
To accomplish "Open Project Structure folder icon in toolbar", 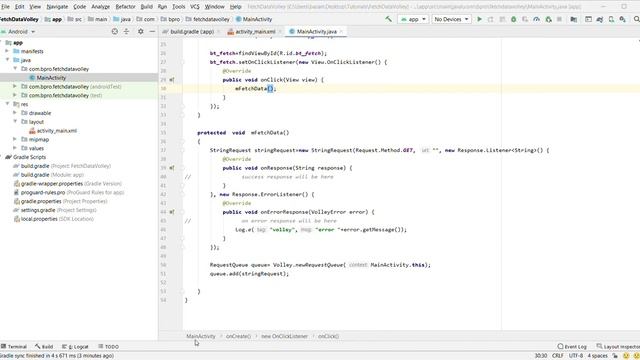I will (x=573, y=19).
